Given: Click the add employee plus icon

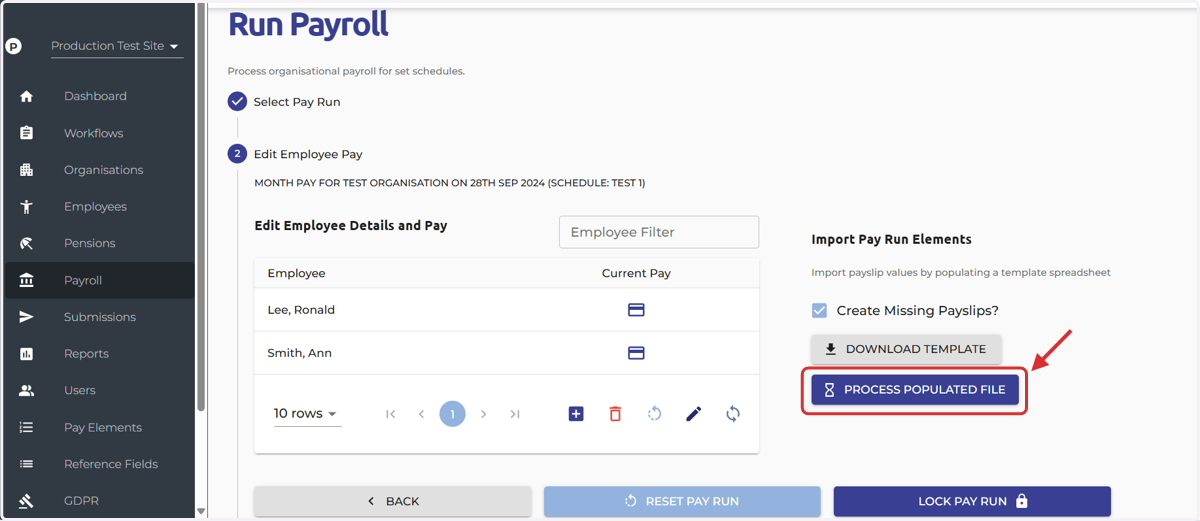Looking at the screenshot, I should 576,414.
